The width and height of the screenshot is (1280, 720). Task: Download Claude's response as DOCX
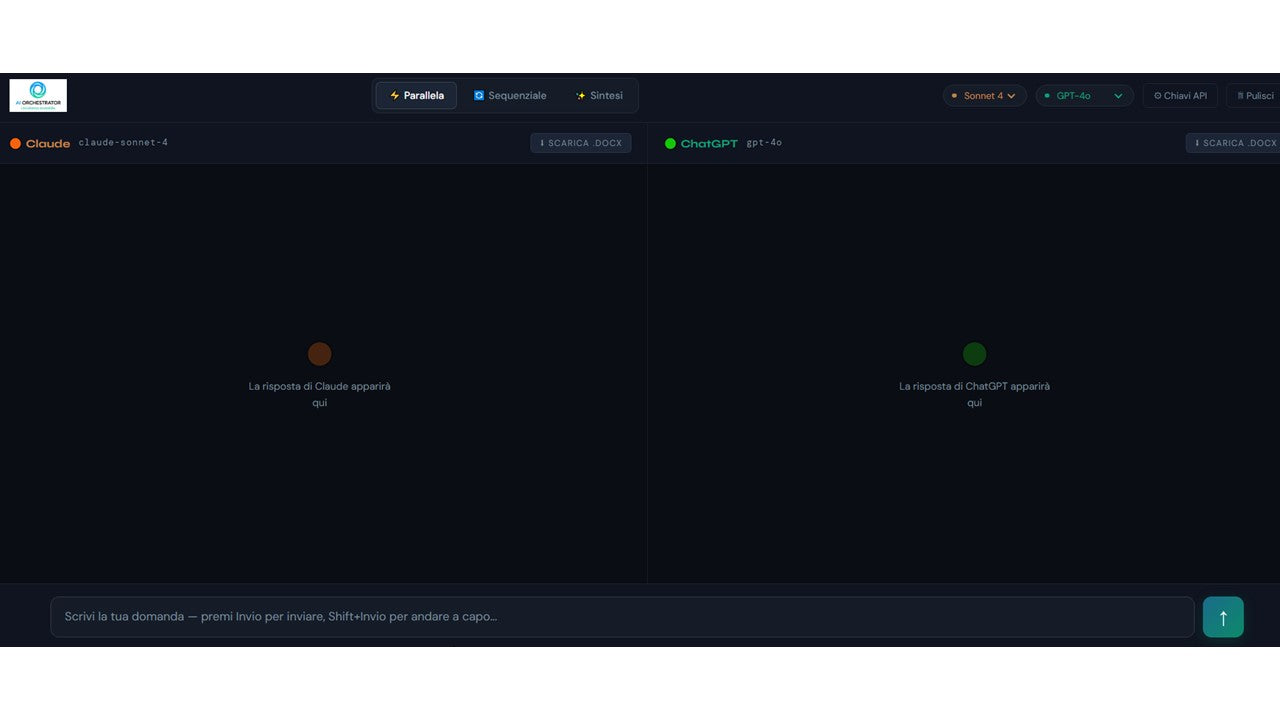pos(581,142)
